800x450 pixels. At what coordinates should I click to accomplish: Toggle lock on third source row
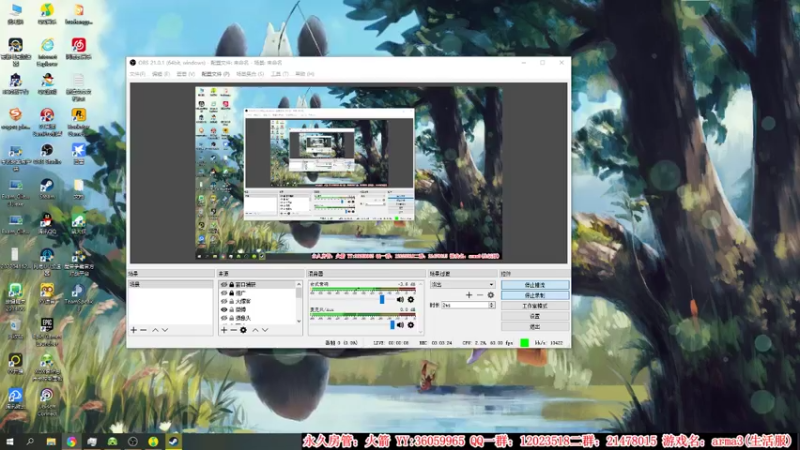coord(232,301)
